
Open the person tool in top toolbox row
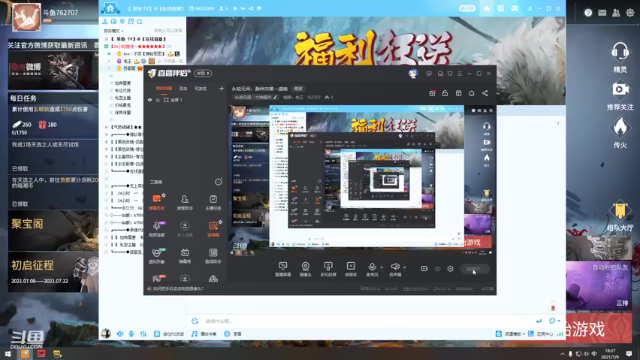[x=184, y=202]
